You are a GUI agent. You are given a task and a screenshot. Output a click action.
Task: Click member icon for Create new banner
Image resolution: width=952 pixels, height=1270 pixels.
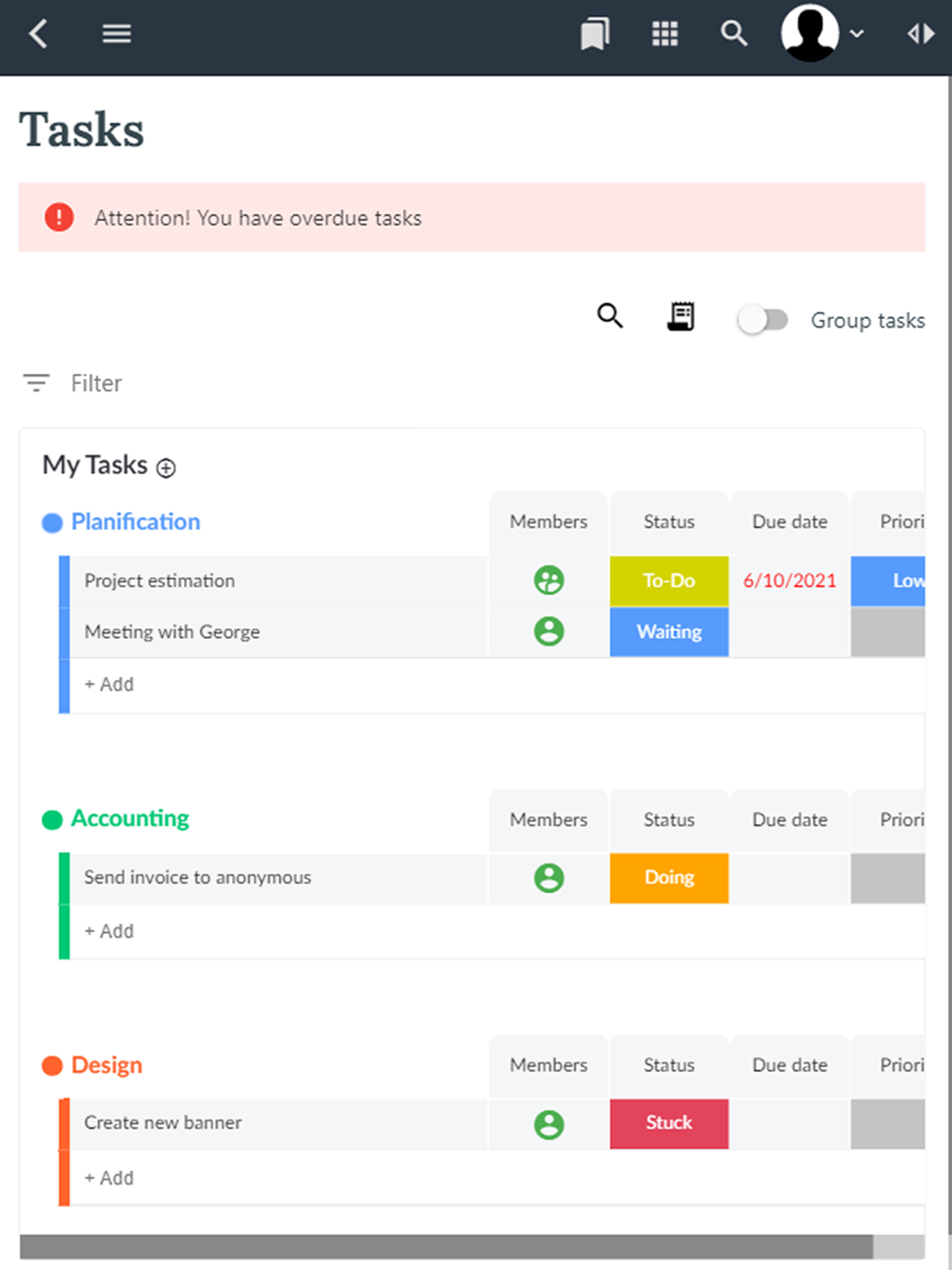coord(549,1124)
